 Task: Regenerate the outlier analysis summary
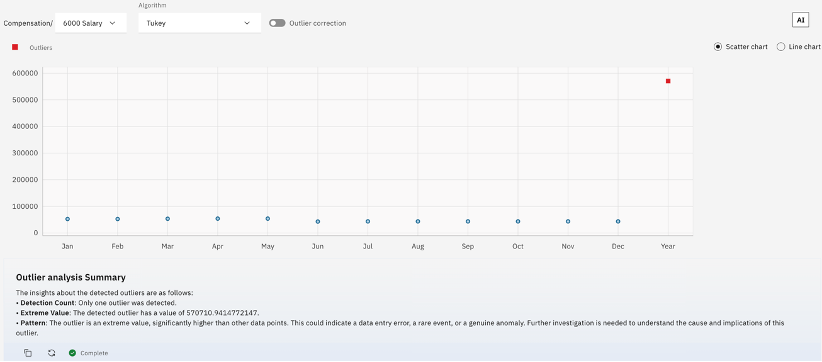(x=51, y=353)
